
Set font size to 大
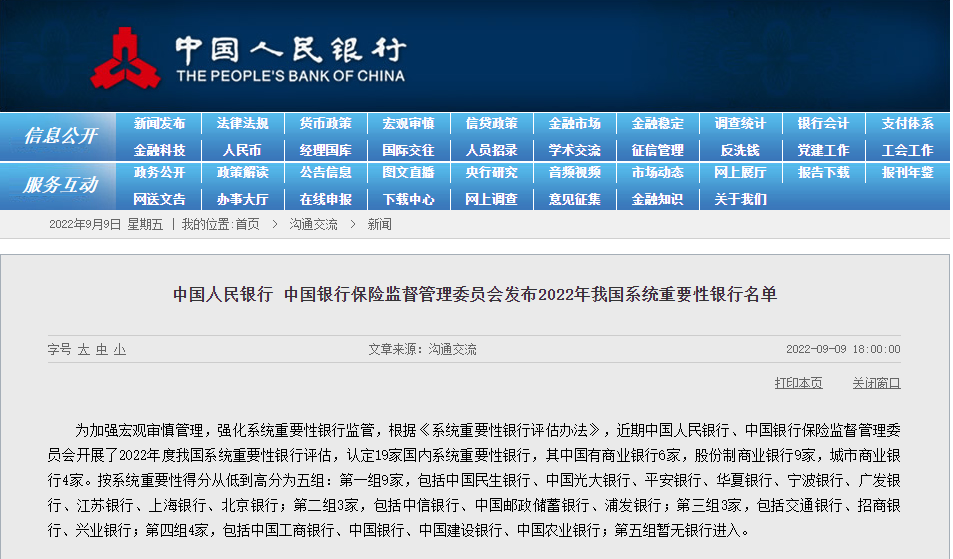click(x=83, y=349)
